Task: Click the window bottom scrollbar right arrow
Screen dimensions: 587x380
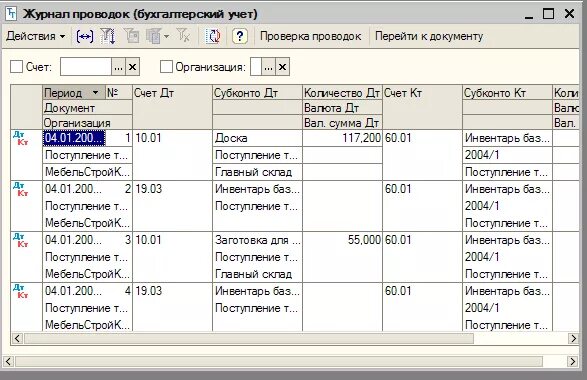Action: [x=572, y=361]
